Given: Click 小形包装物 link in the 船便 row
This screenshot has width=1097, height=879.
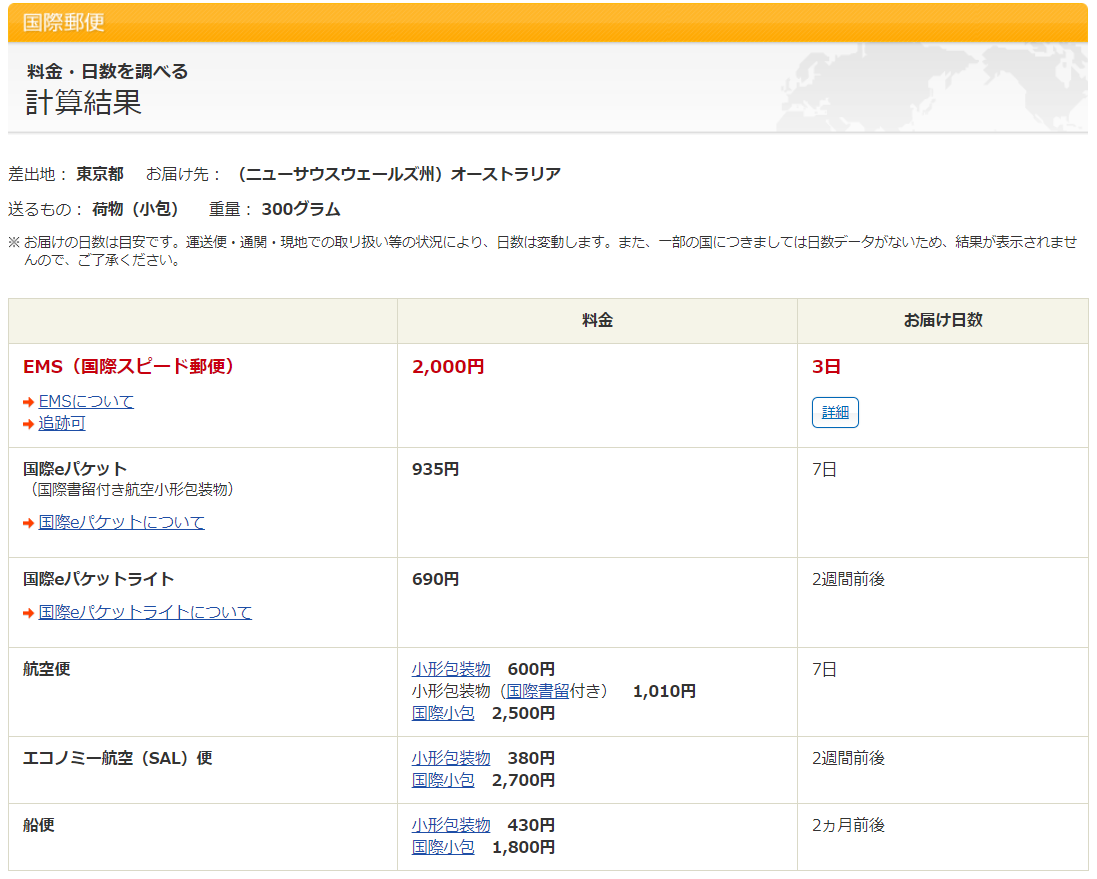Looking at the screenshot, I should pos(451,825).
